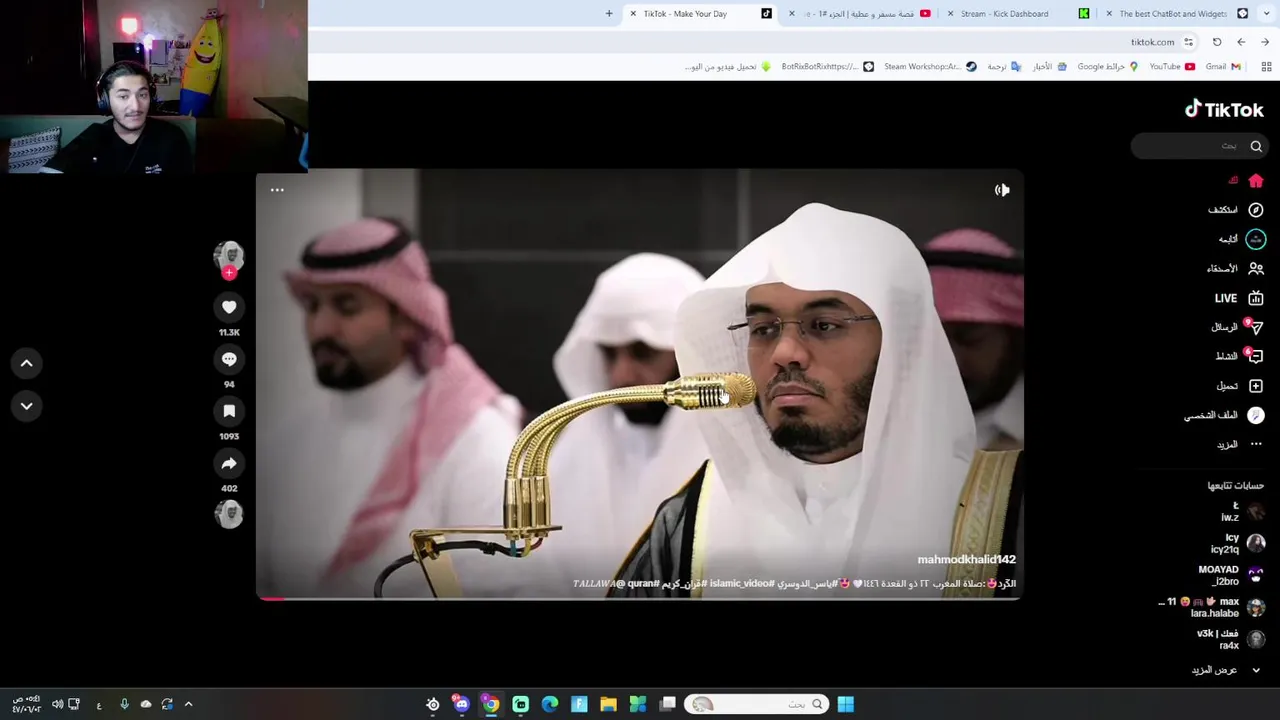Open Friends (الأصدقاء) in the sidebar
The height and width of the screenshot is (720, 1280).
[1235, 268]
